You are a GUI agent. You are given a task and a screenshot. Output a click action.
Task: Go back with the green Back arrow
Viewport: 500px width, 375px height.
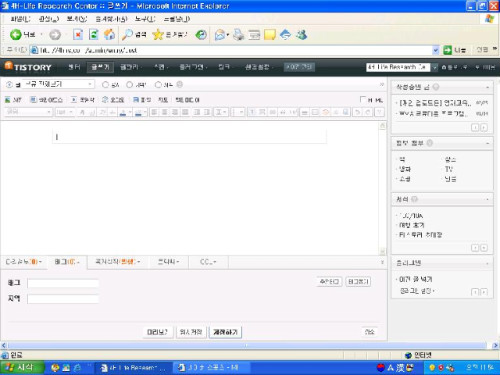16,34
